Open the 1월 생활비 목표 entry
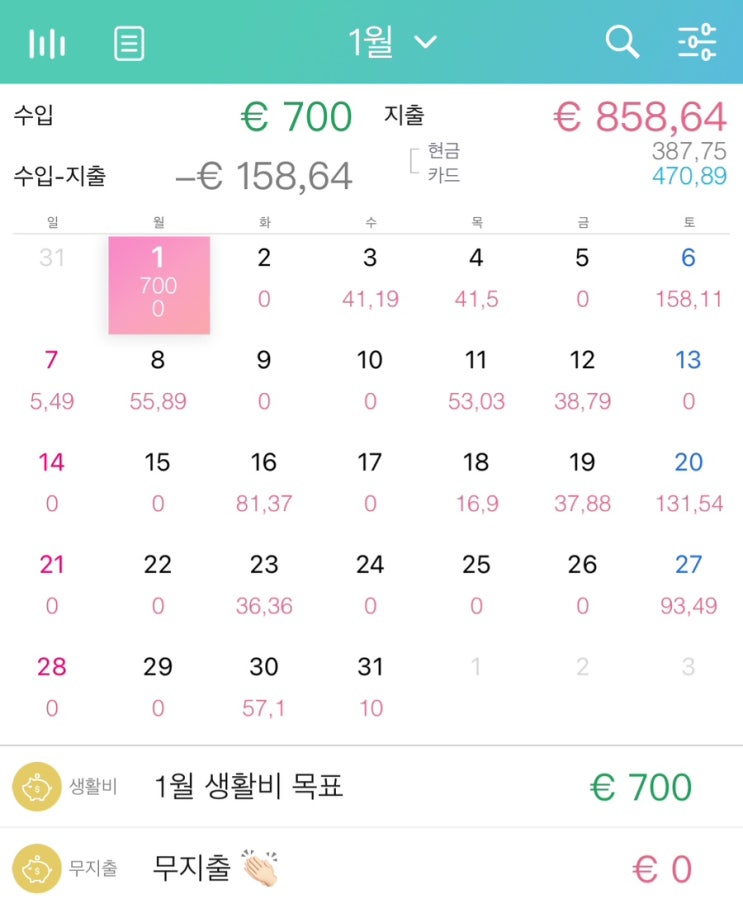 [x=371, y=786]
